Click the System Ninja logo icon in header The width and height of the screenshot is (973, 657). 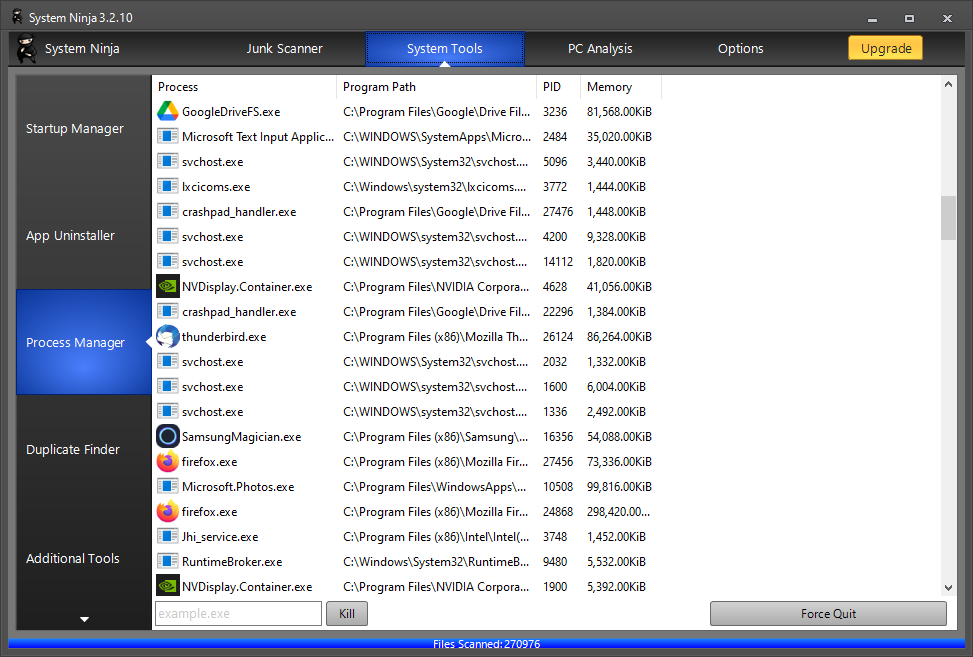[26, 48]
